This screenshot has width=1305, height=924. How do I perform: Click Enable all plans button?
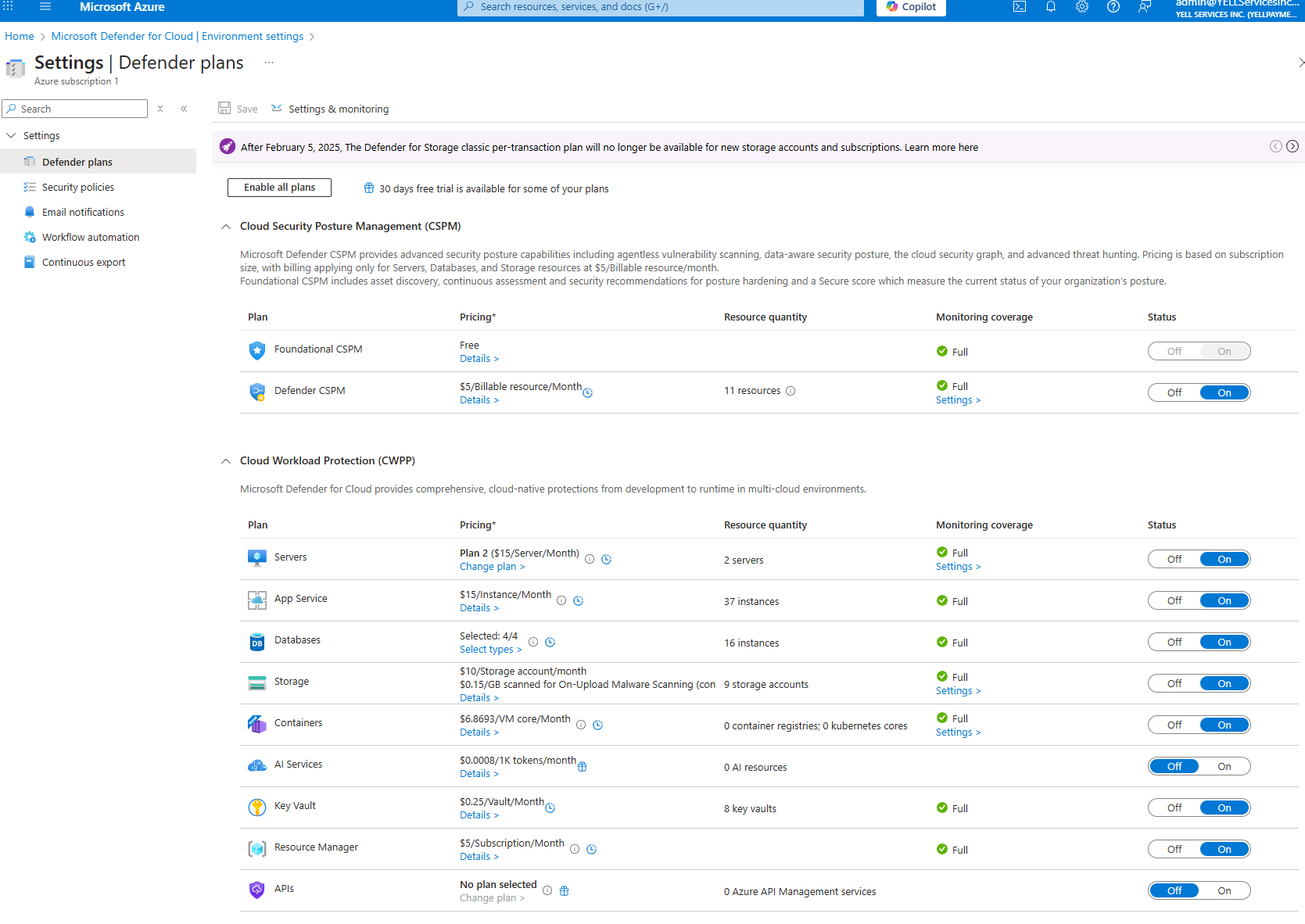[x=279, y=188]
